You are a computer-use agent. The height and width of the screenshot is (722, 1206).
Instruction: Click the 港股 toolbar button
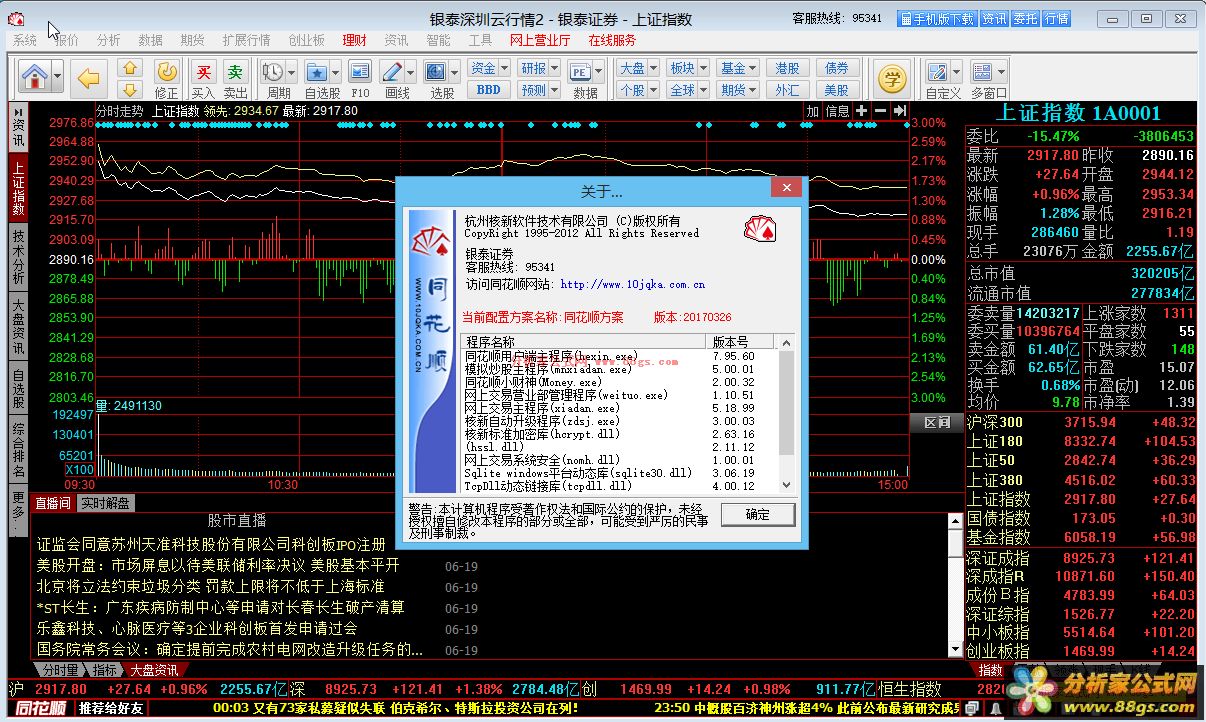(x=787, y=68)
